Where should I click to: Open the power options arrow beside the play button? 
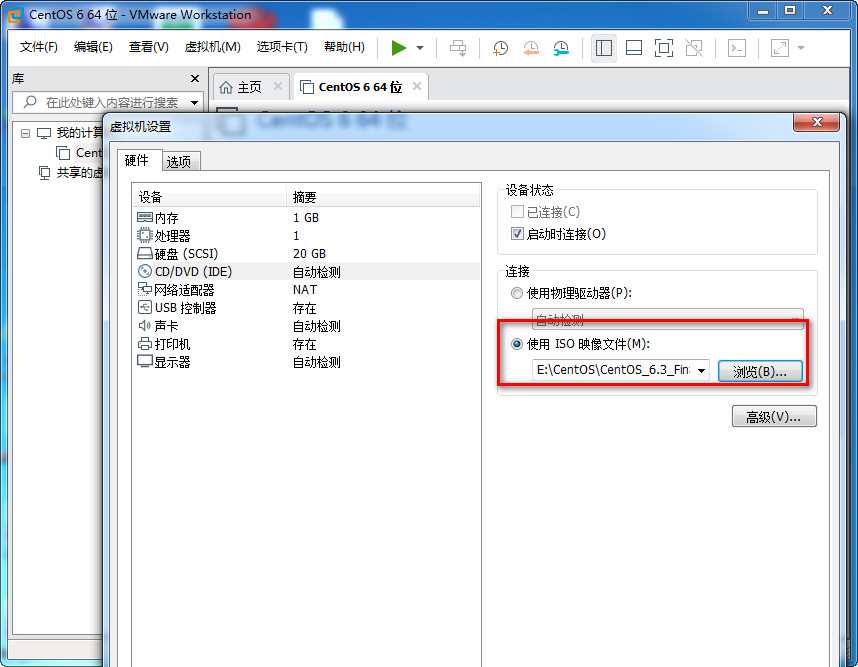tap(420, 48)
